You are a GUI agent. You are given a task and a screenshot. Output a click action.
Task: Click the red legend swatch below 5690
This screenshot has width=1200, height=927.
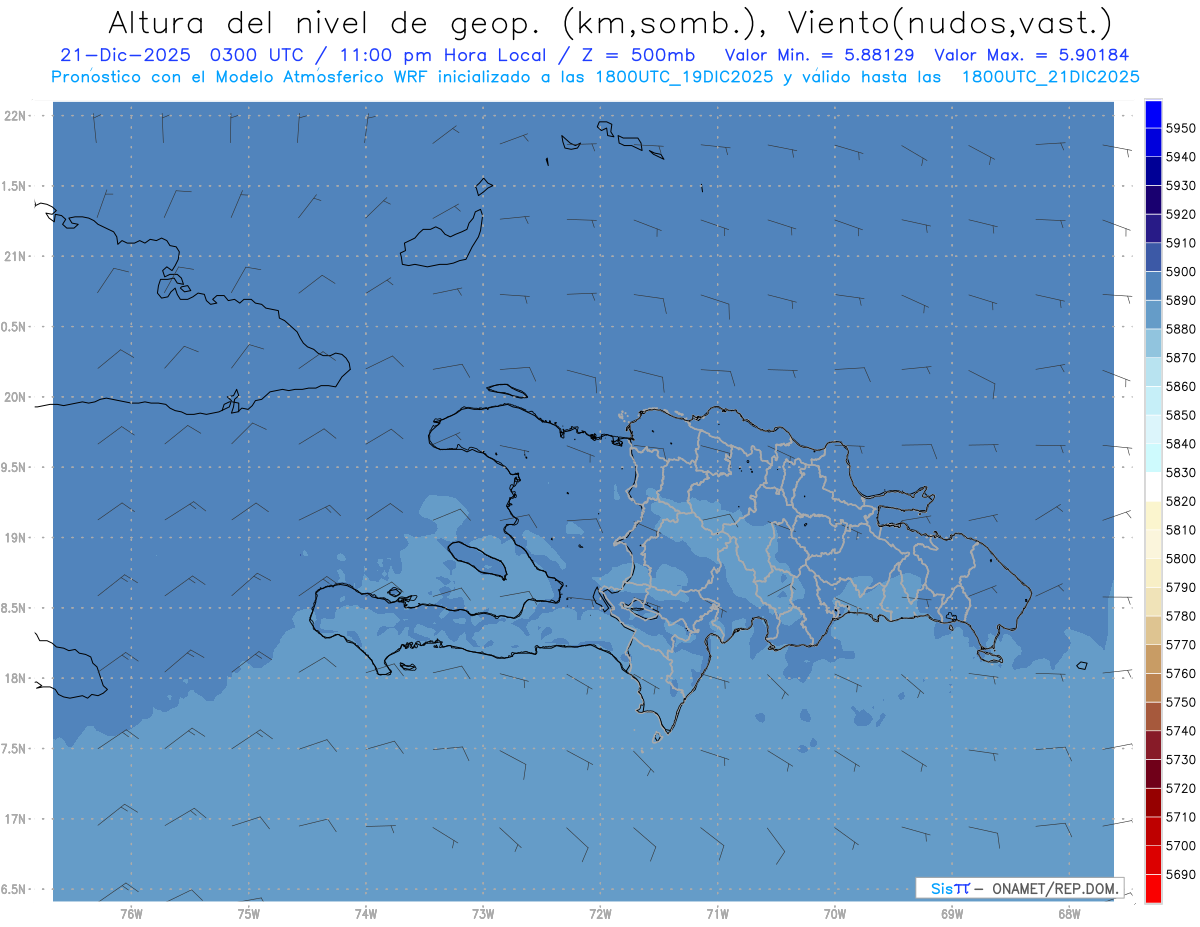(1153, 888)
